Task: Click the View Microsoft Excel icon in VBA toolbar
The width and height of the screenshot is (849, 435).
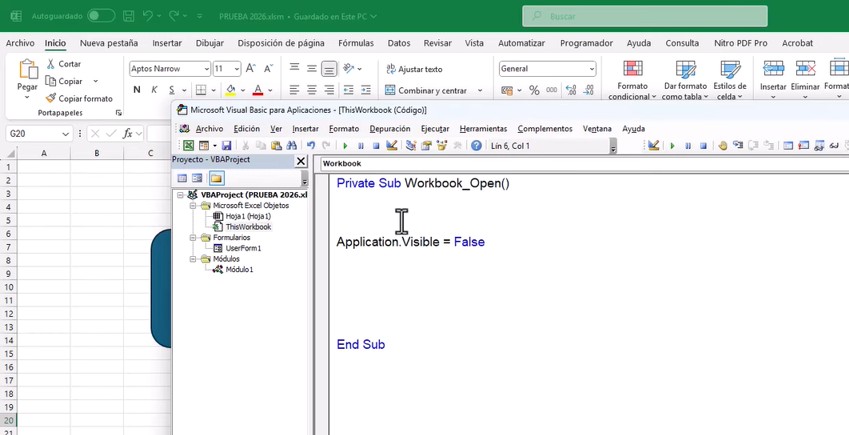Action: [x=188, y=146]
